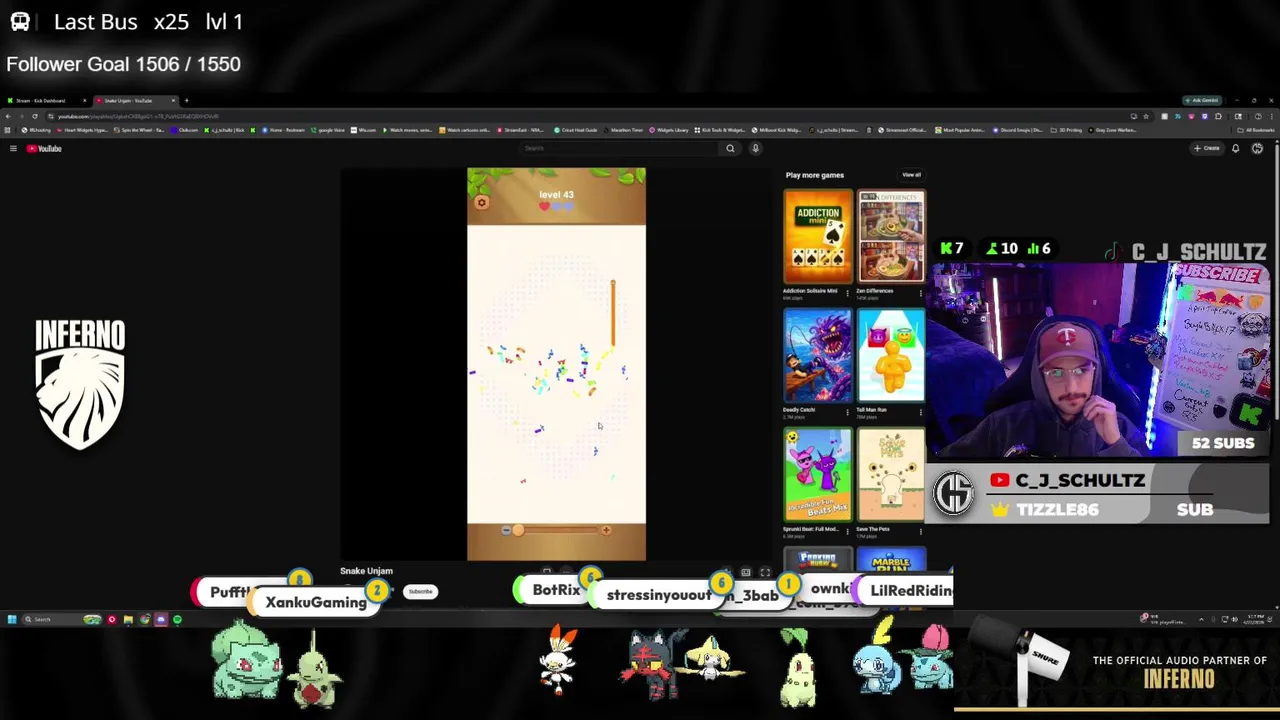Click the zoom minus button in game
This screenshot has width=1280, height=720.
(x=506, y=531)
